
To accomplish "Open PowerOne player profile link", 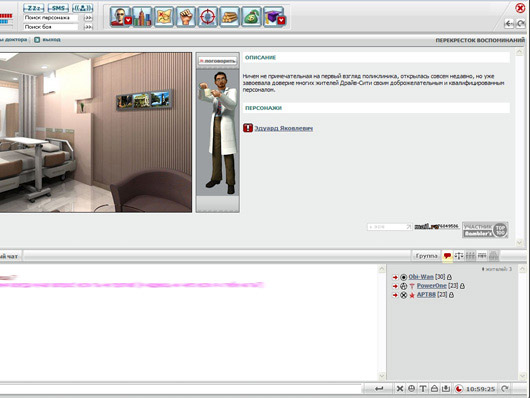I will (431, 286).
